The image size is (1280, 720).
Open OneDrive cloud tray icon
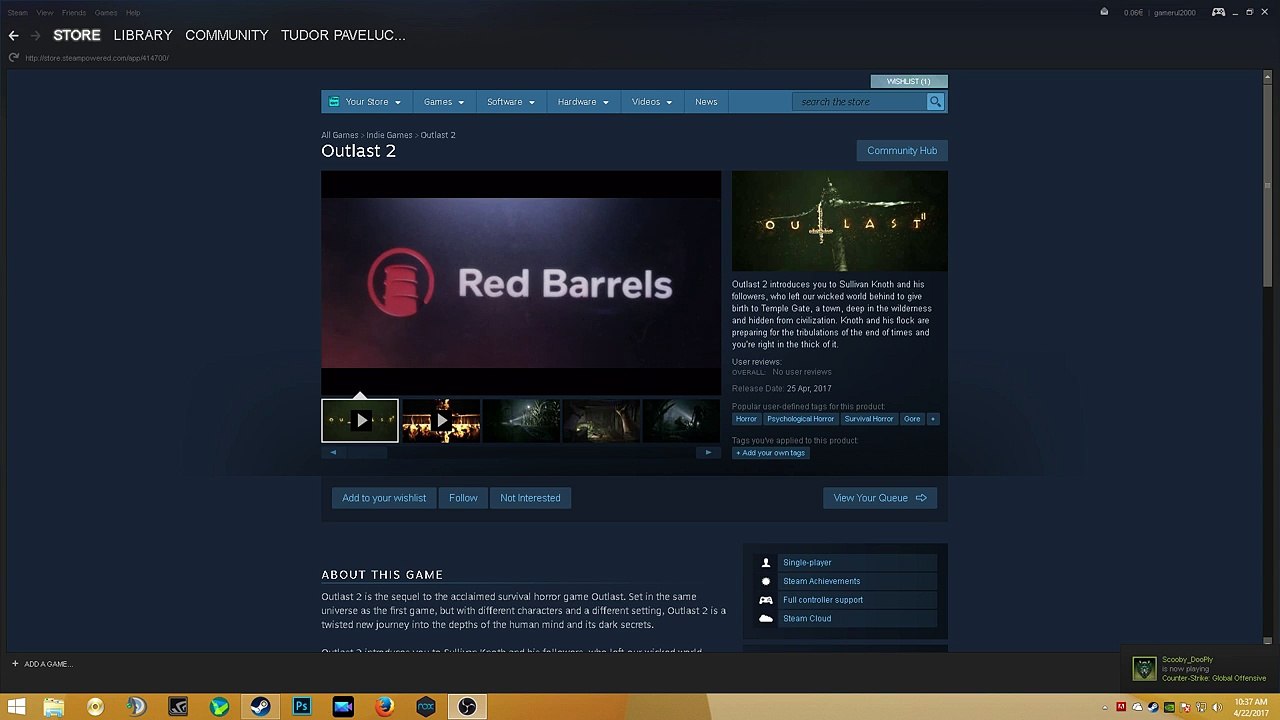[x=1137, y=708]
